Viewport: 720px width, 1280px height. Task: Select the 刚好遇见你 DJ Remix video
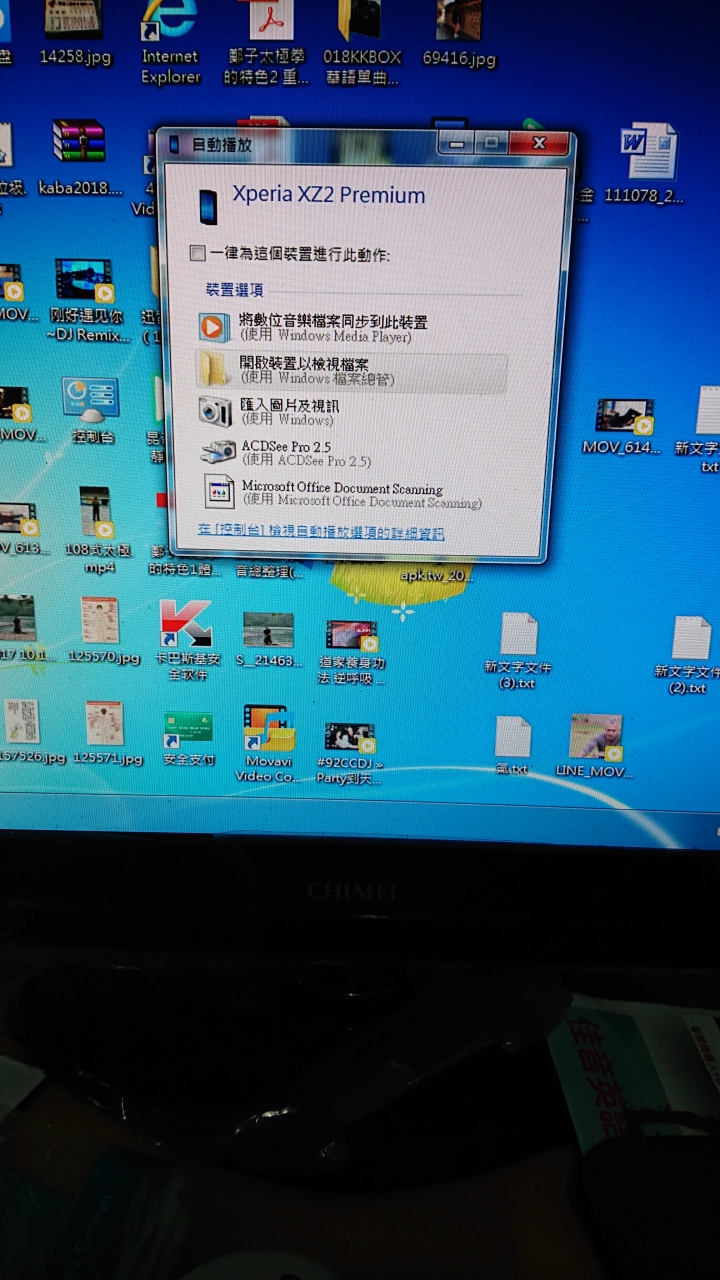(87, 301)
